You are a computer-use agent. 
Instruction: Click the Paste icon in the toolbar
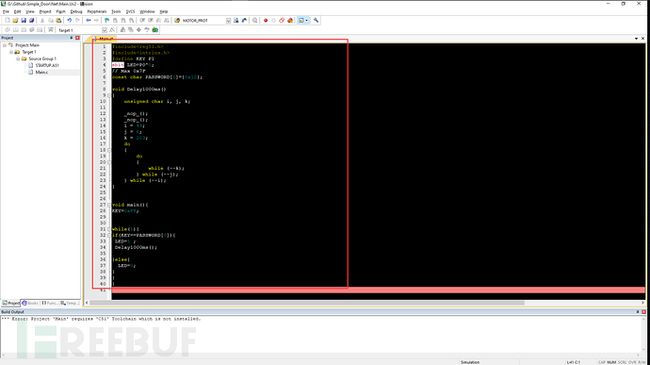58,20
